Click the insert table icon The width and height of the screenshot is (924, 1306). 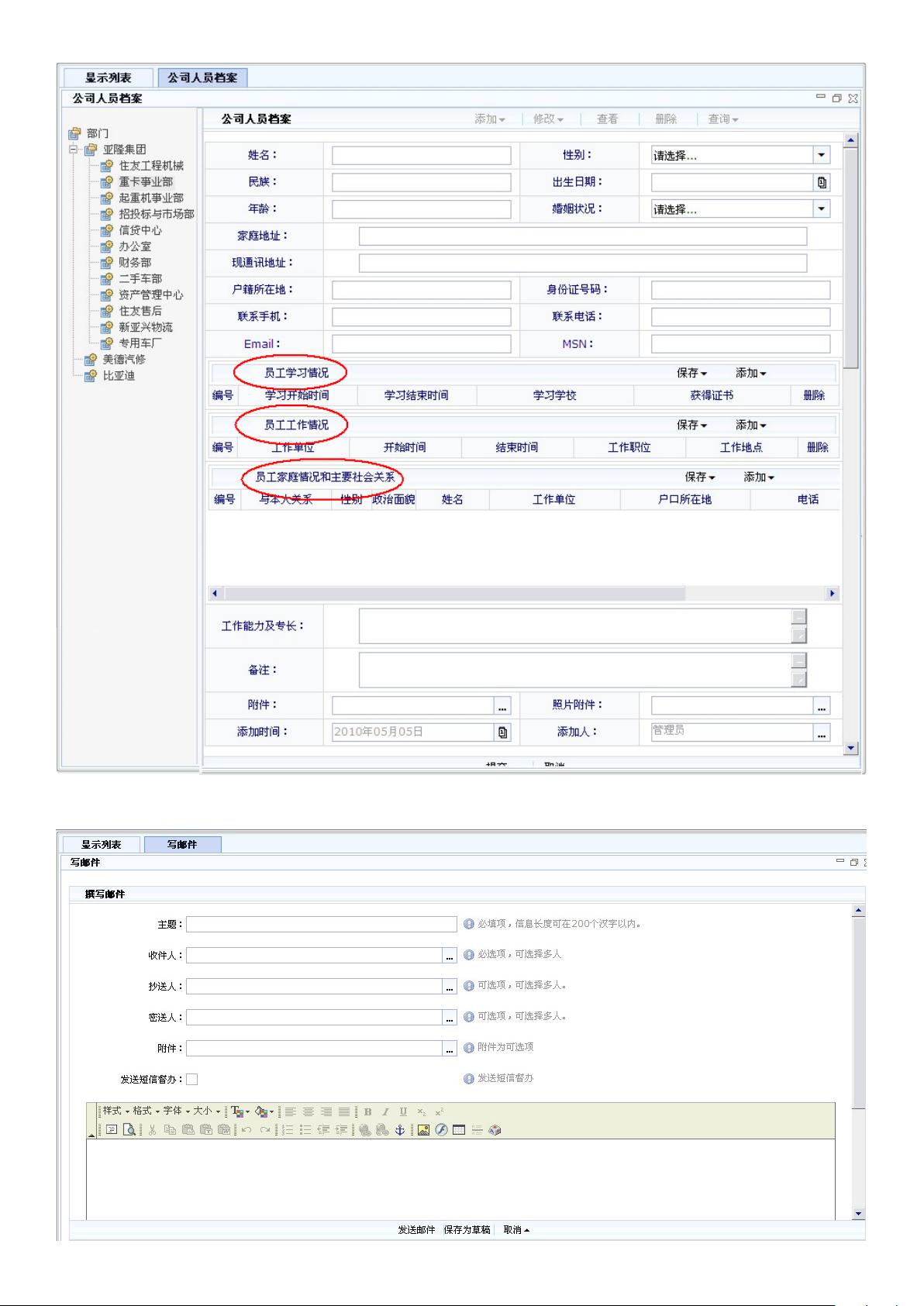click(x=459, y=1130)
